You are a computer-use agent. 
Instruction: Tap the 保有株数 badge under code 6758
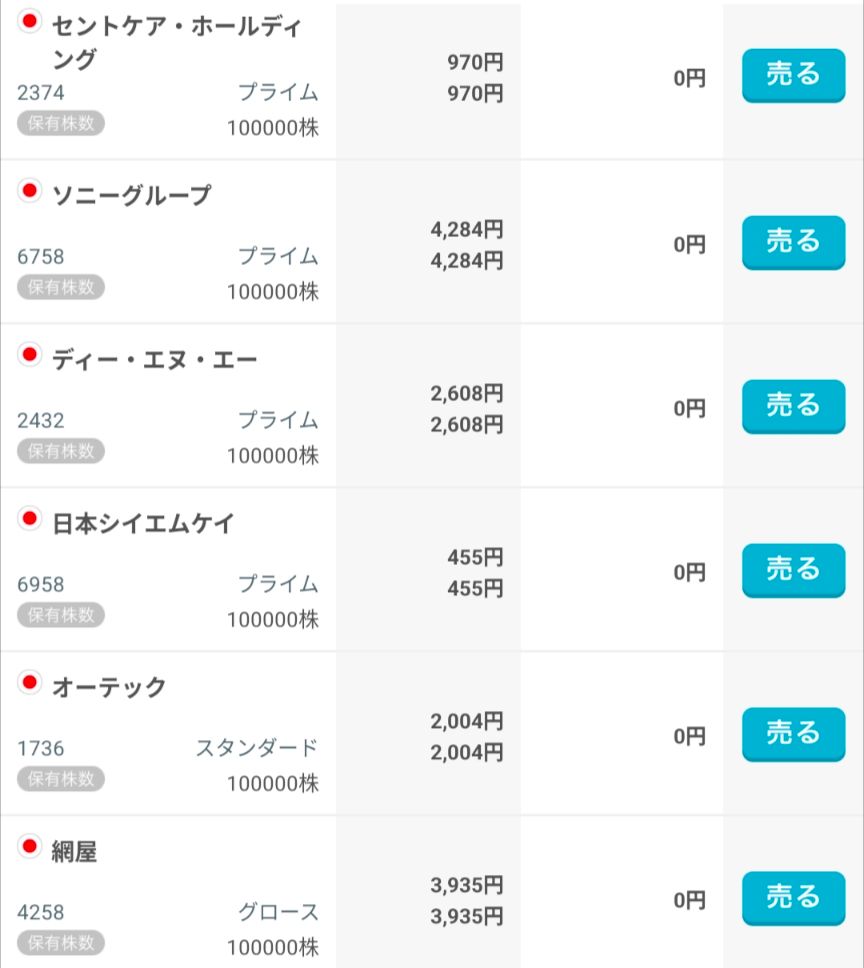(61, 287)
